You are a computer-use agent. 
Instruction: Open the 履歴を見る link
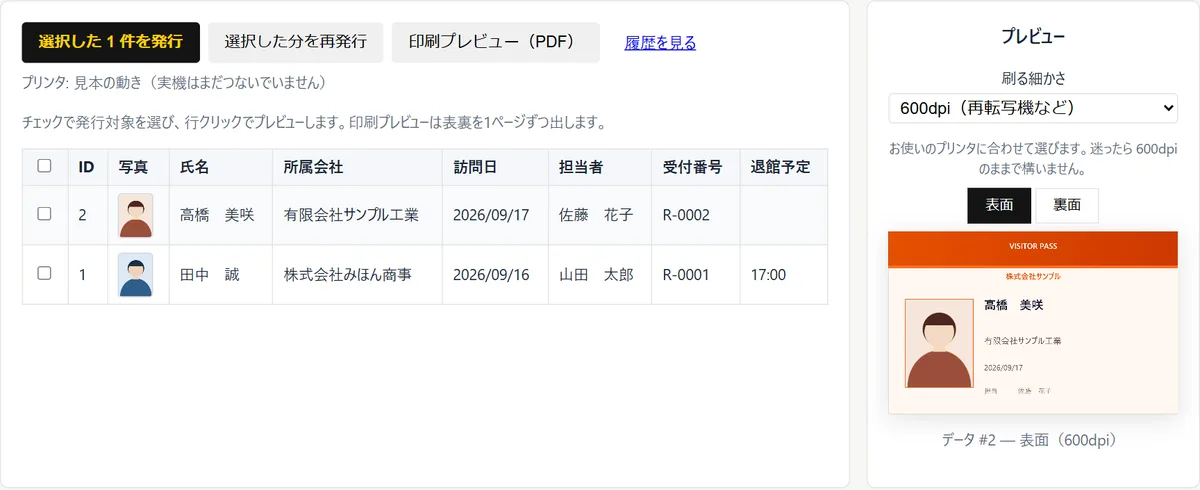click(660, 43)
